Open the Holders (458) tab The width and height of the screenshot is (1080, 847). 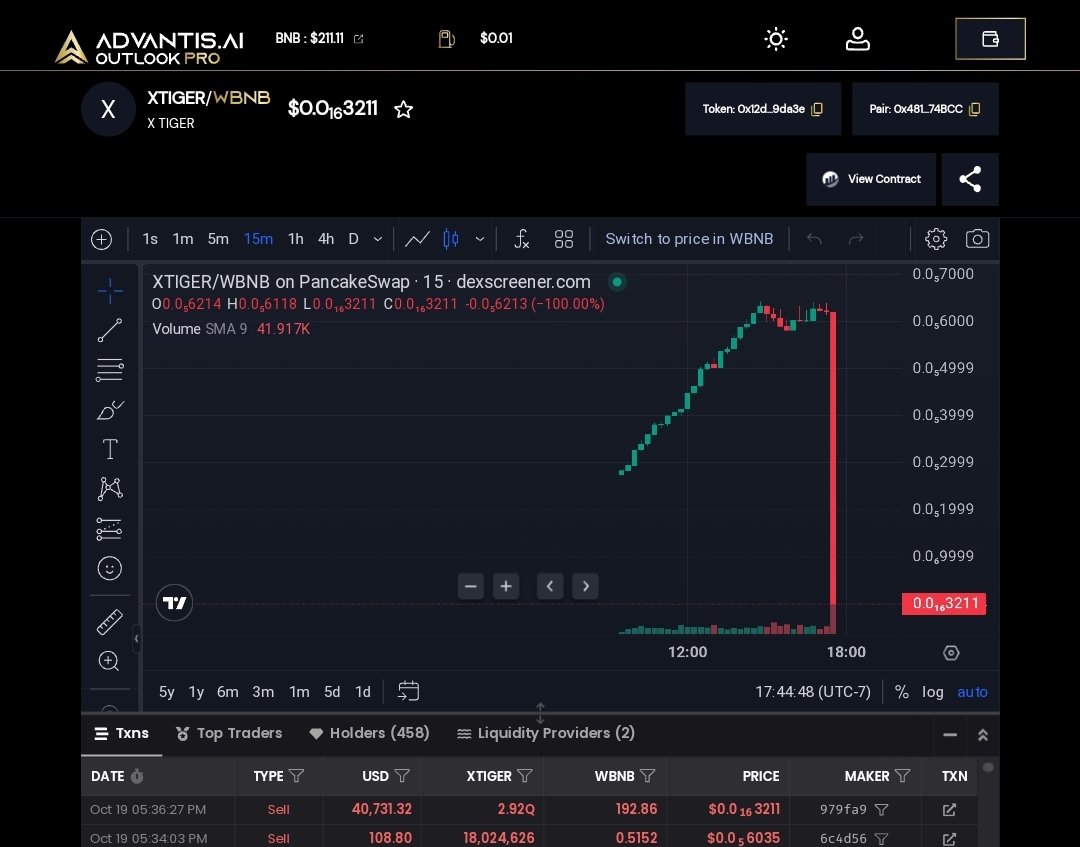369,734
